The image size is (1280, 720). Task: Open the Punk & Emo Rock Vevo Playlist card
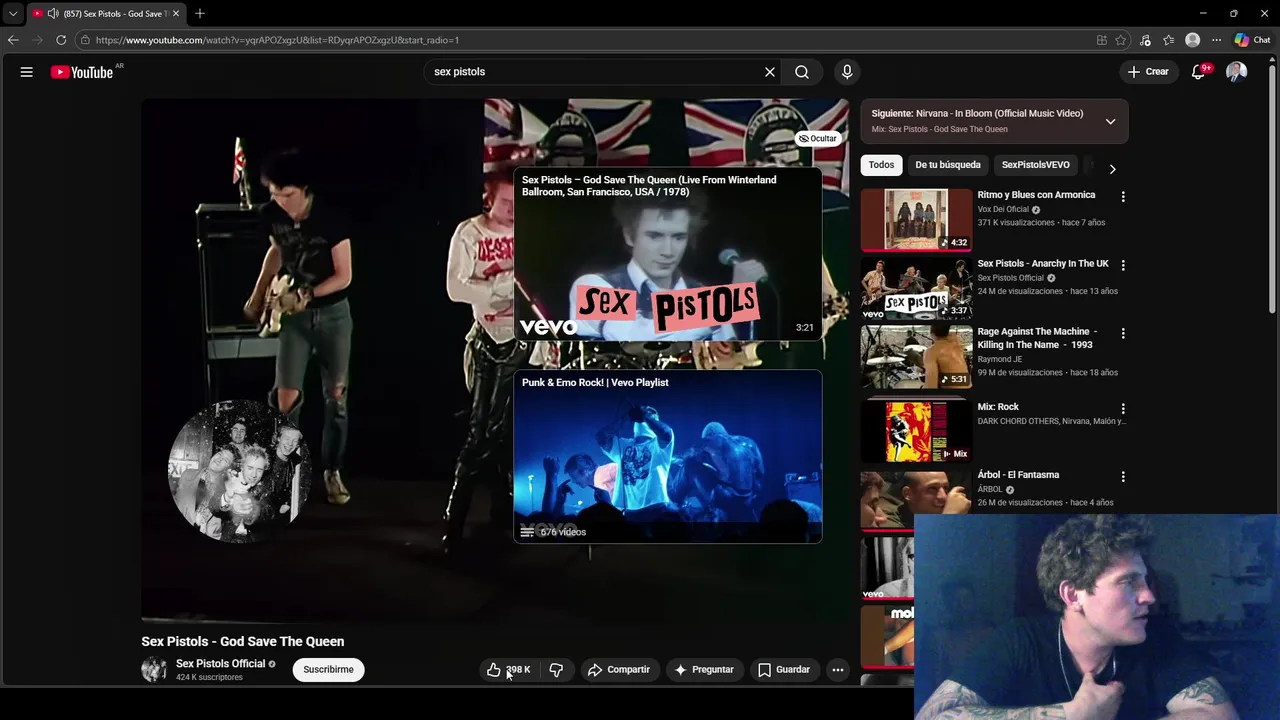(x=668, y=457)
